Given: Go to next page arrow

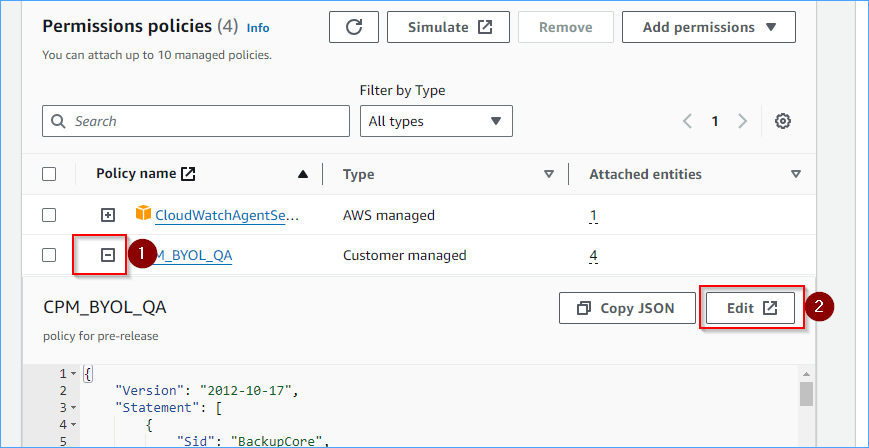Looking at the screenshot, I should (x=742, y=121).
